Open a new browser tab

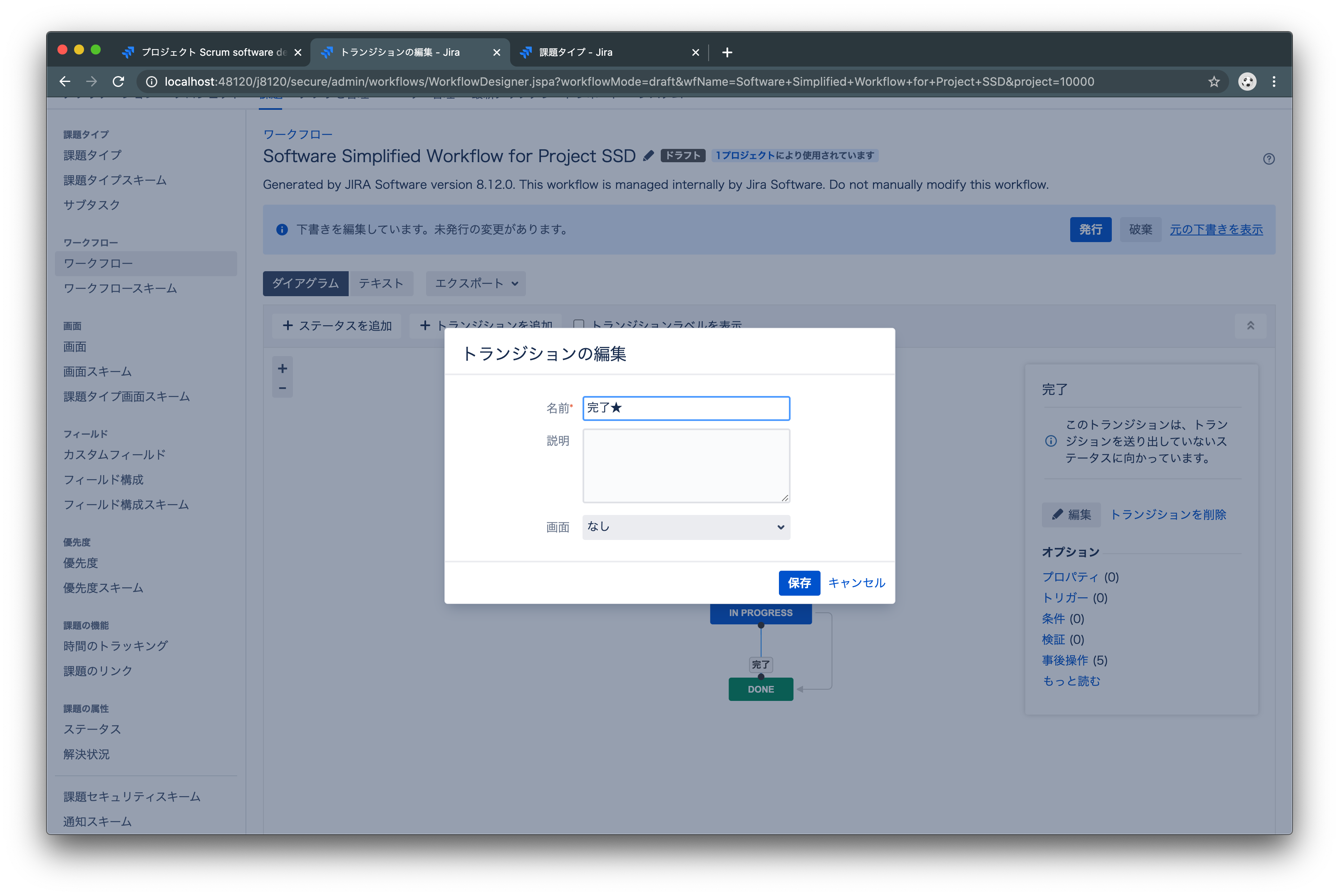click(727, 52)
